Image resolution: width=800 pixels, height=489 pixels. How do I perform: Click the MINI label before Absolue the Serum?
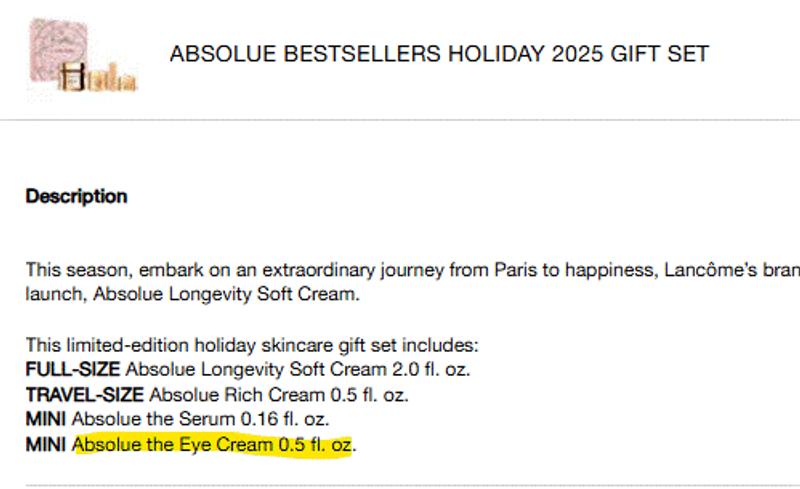coord(46,419)
